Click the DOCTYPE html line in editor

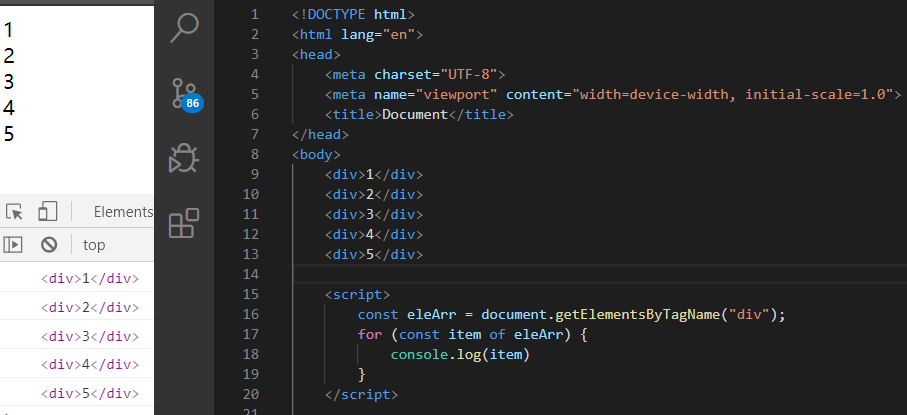(x=353, y=14)
